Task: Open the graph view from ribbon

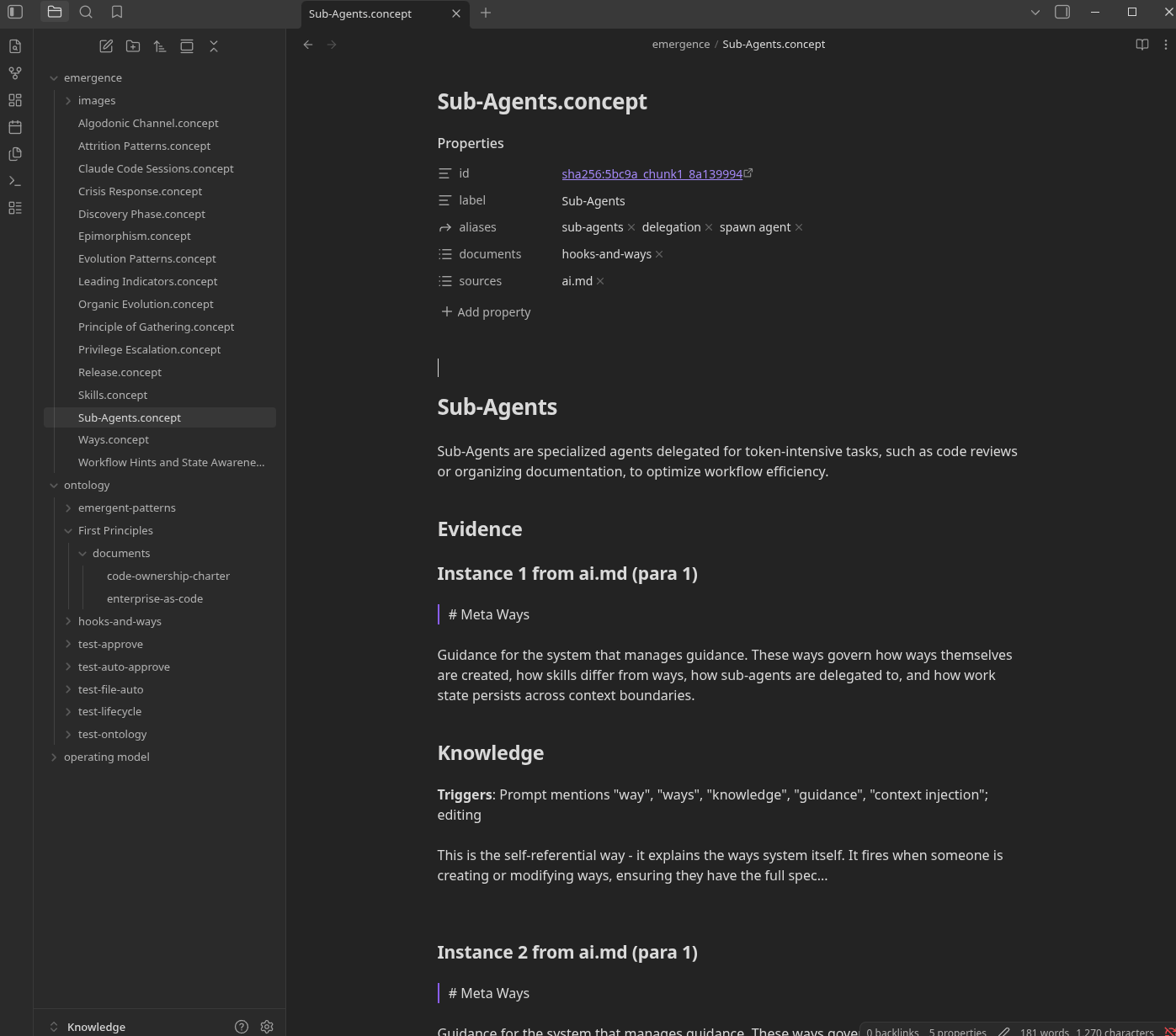Action: (x=15, y=73)
